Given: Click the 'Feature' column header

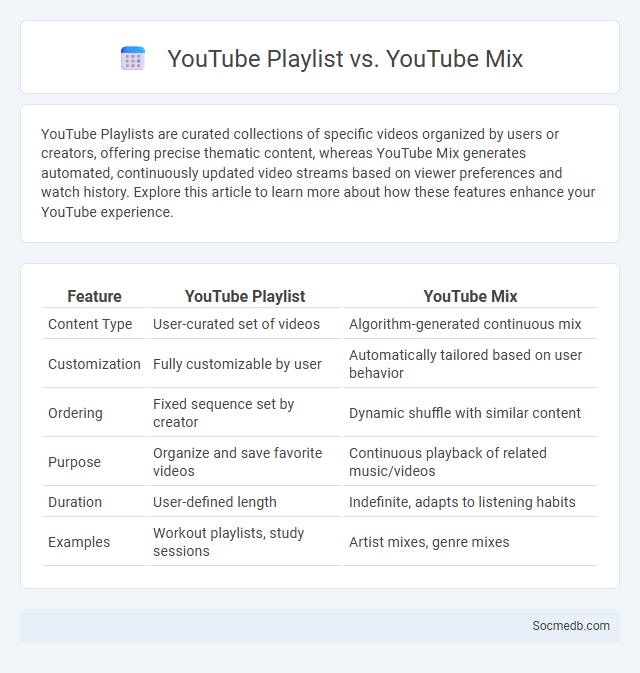Looking at the screenshot, I should (x=94, y=296).
